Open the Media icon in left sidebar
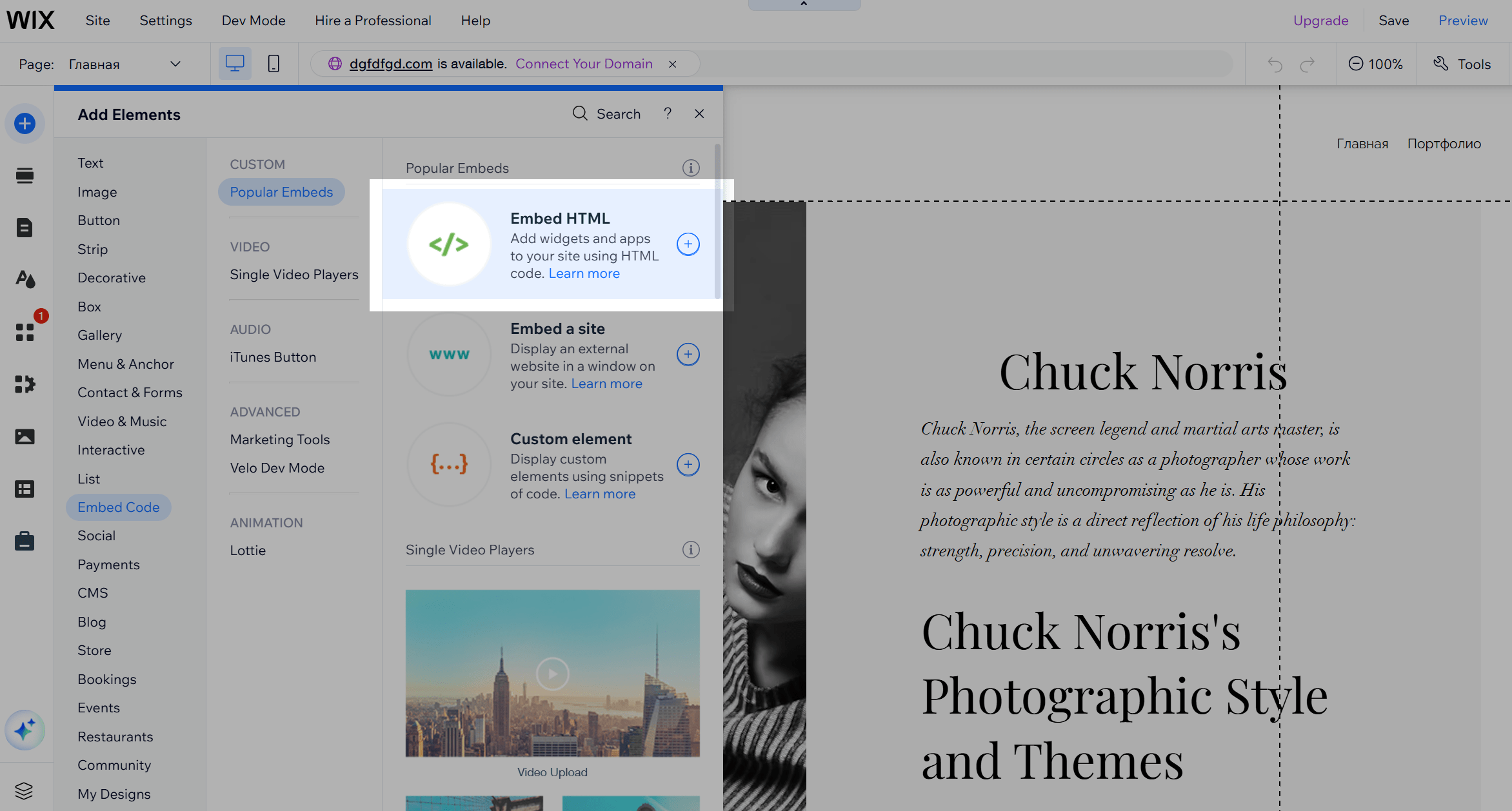The height and width of the screenshot is (811, 1512). (x=25, y=436)
